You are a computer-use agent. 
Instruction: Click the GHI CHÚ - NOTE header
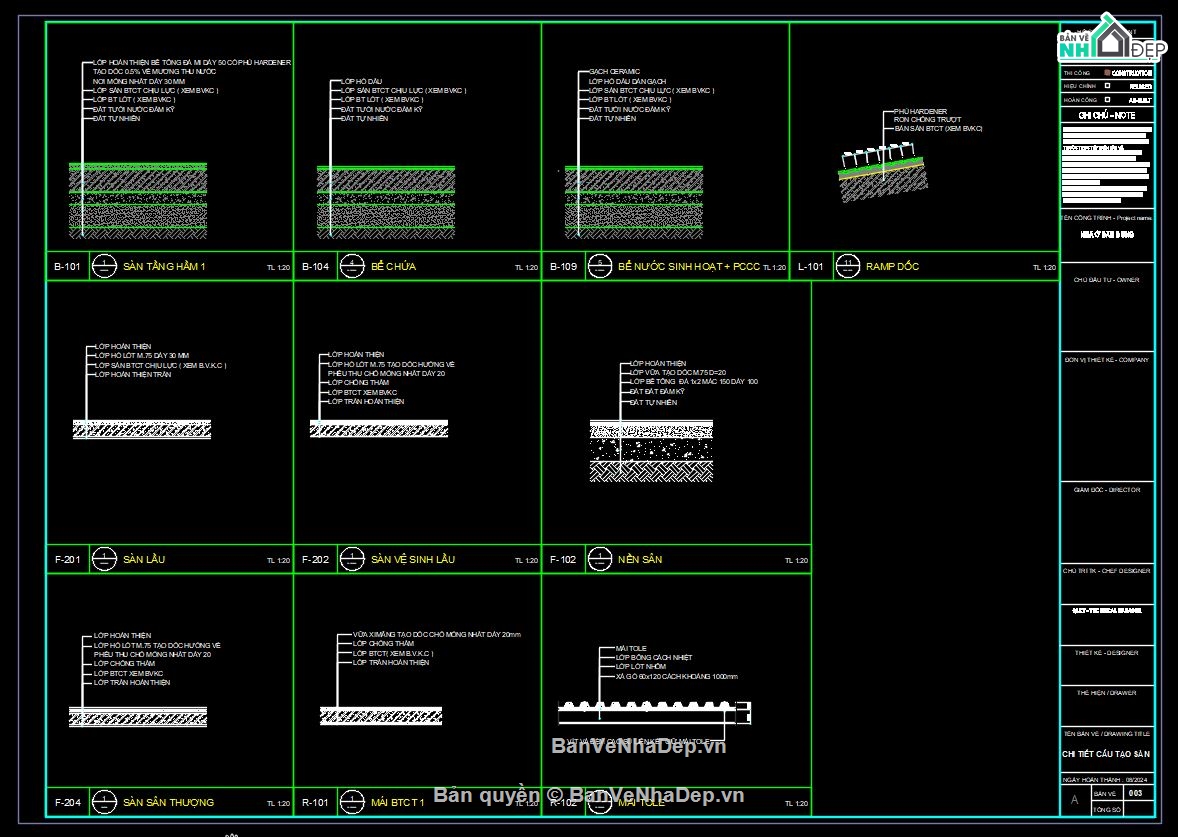point(1106,116)
